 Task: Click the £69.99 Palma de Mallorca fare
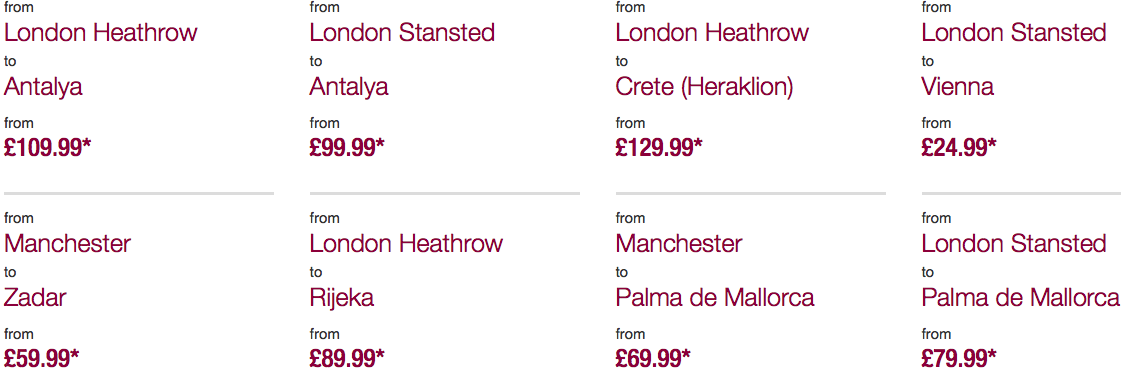pos(653,358)
